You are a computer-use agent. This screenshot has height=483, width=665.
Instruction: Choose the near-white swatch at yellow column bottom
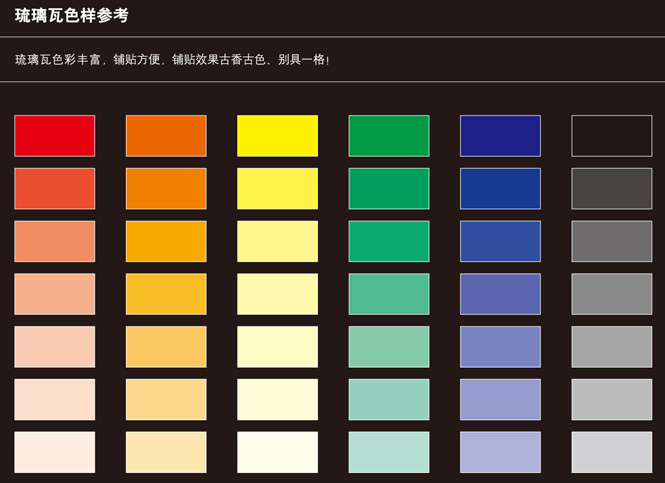click(x=277, y=452)
